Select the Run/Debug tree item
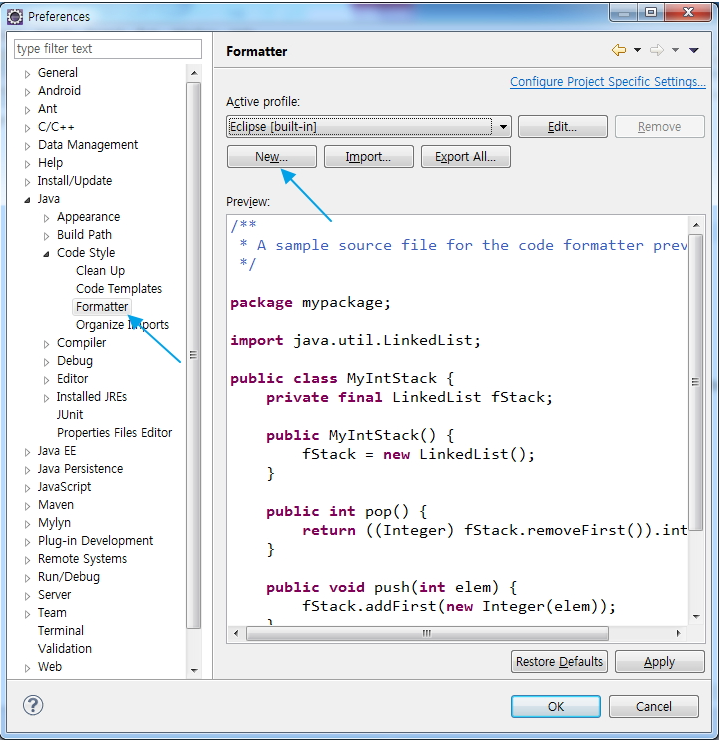The width and height of the screenshot is (719, 741). (69, 577)
